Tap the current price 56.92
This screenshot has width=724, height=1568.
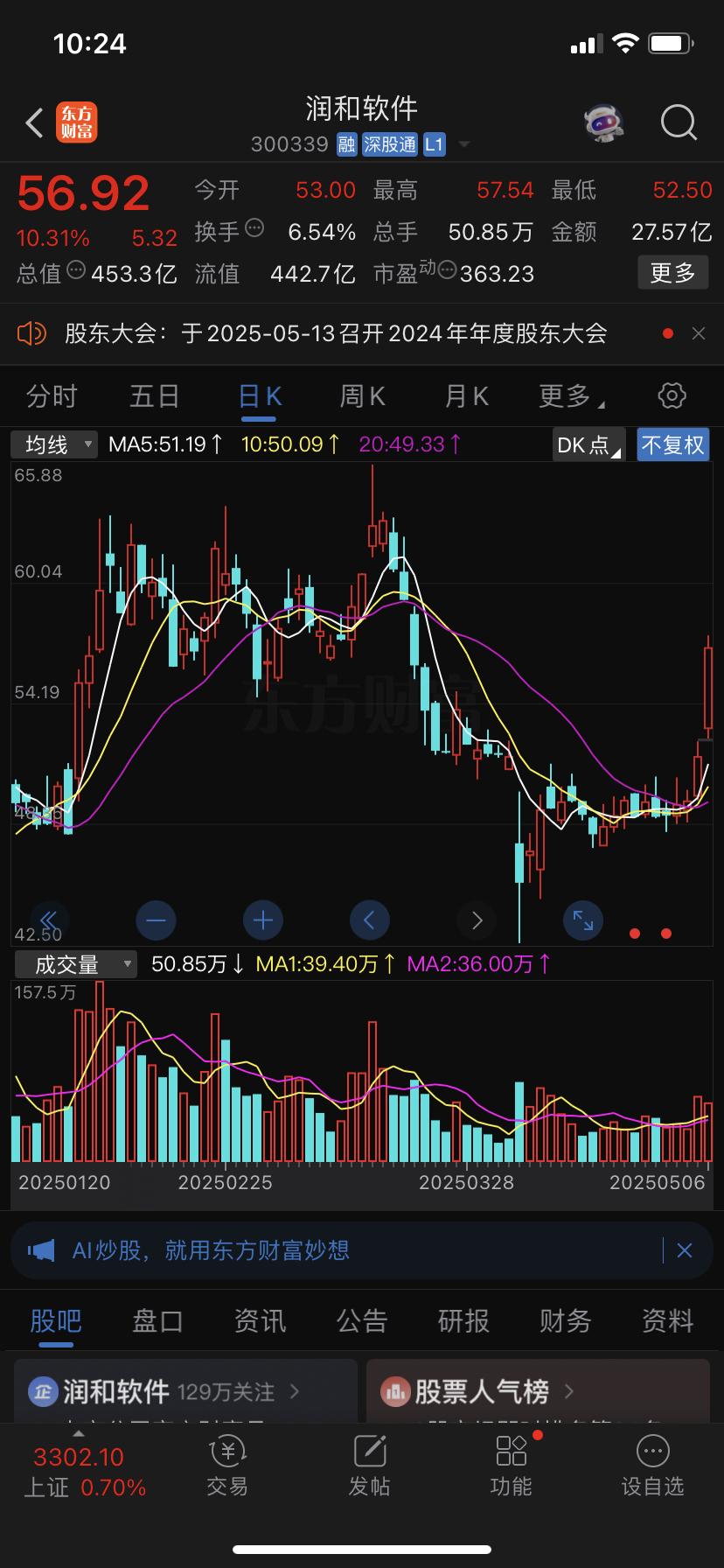[83, 193]
